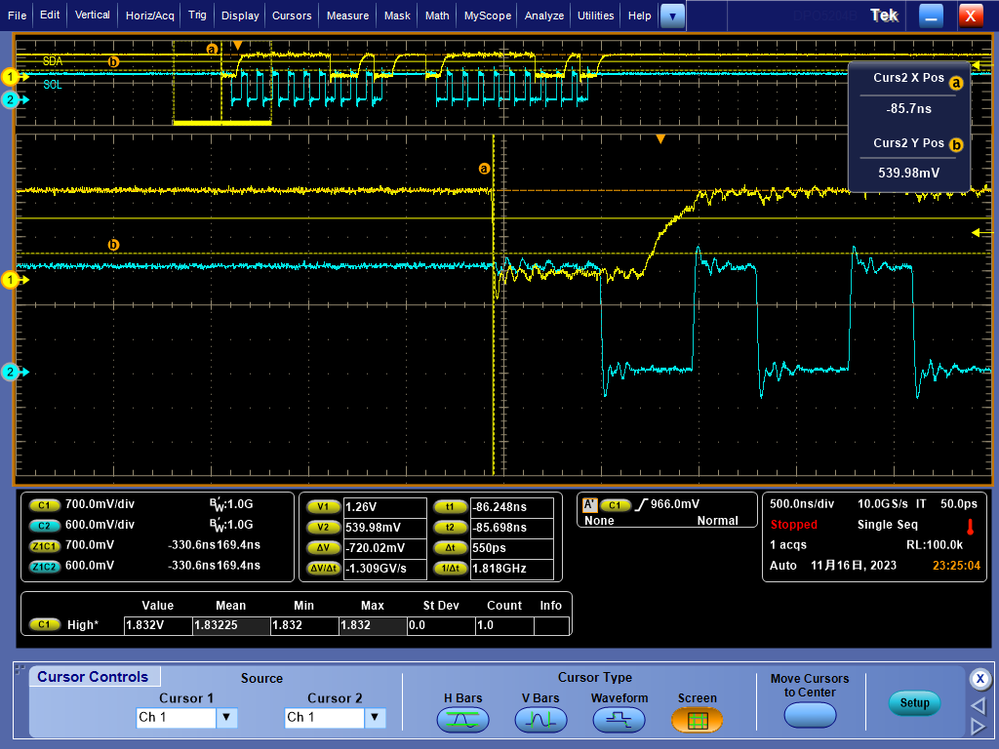Click the 1.818GHz frequency readout
This screenshot has height=749, width=999.
pyautogui.click(x=512, y=569)
